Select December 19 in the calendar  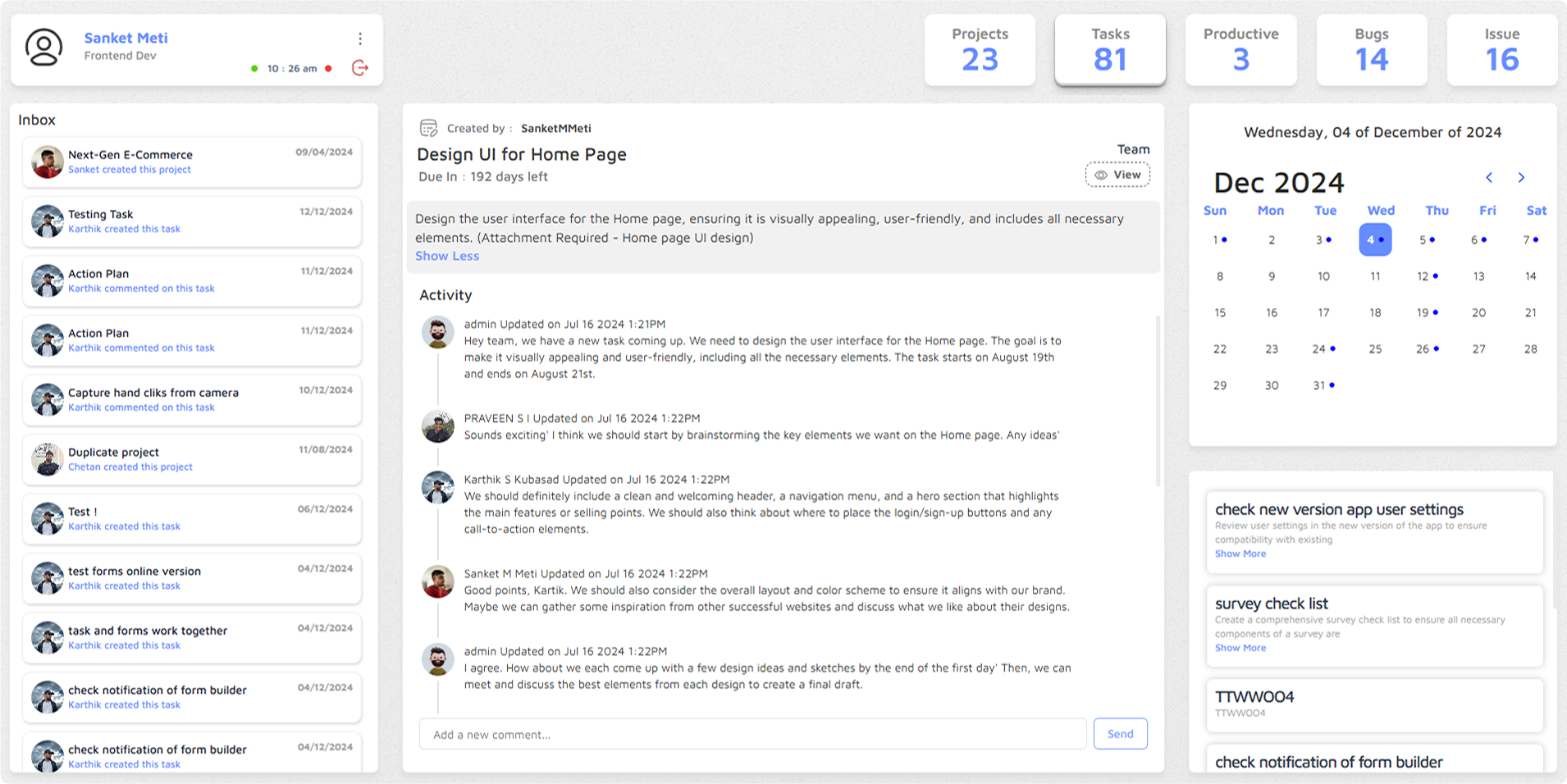(x=1423, y=312)
